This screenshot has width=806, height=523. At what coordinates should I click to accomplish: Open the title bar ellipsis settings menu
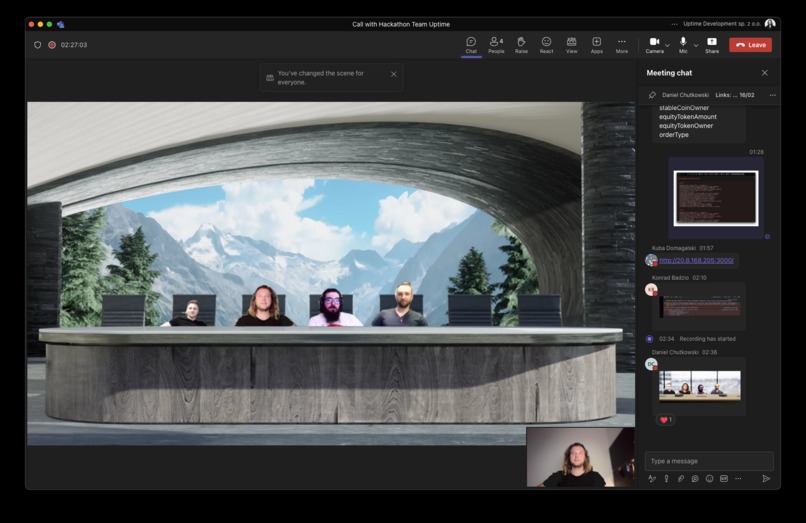pyautogui.click(x=674, y=24)
